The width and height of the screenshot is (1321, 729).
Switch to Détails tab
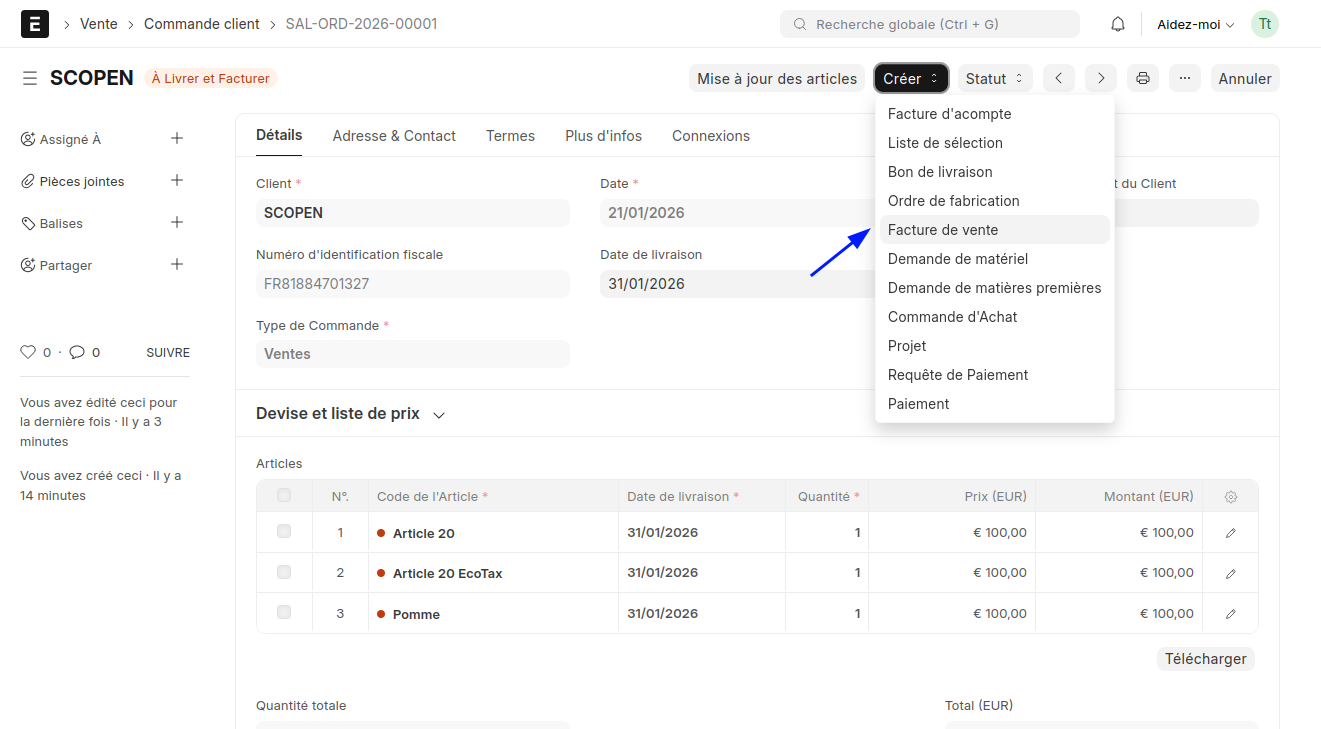[279, 135]
